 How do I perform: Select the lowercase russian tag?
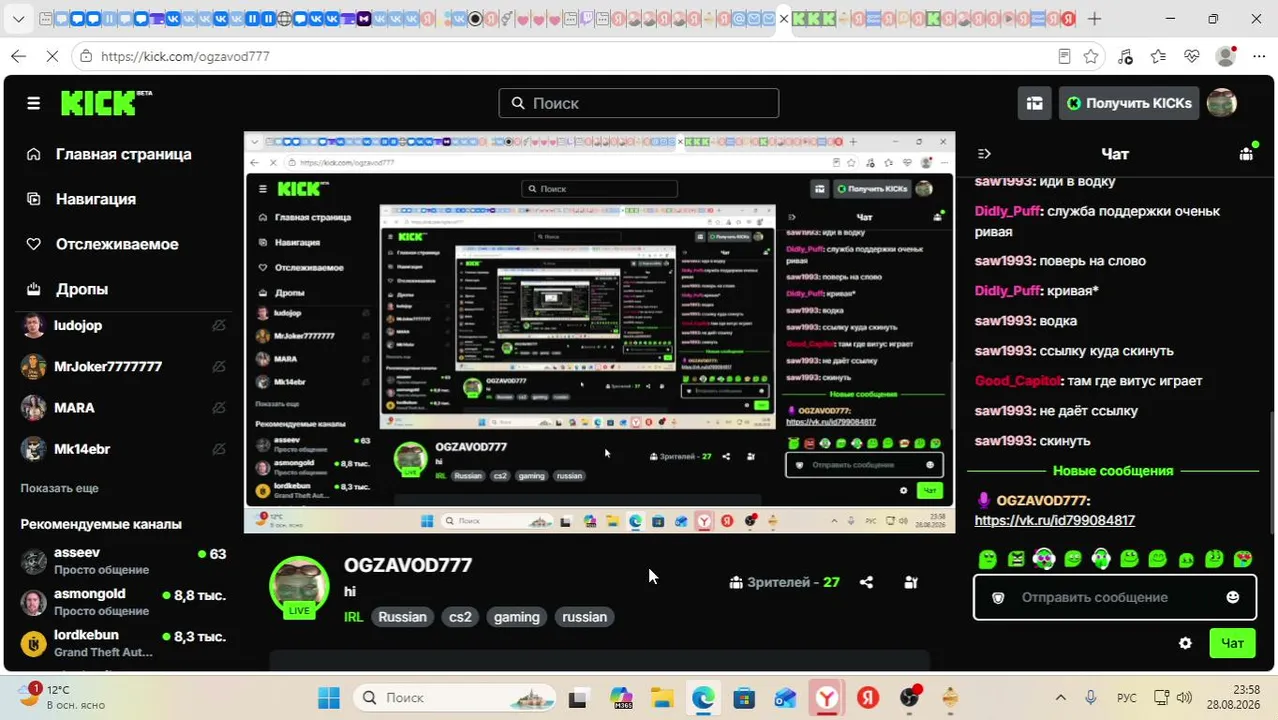(x=585, y=617)
